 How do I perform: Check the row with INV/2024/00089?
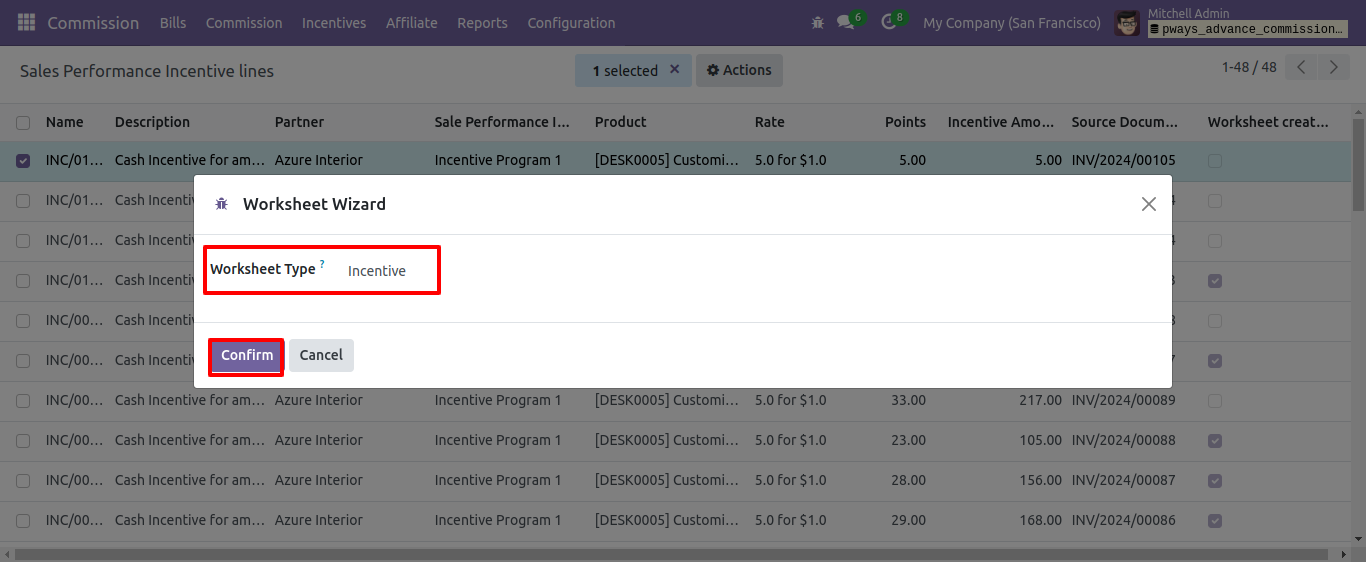tap(23, 400)
